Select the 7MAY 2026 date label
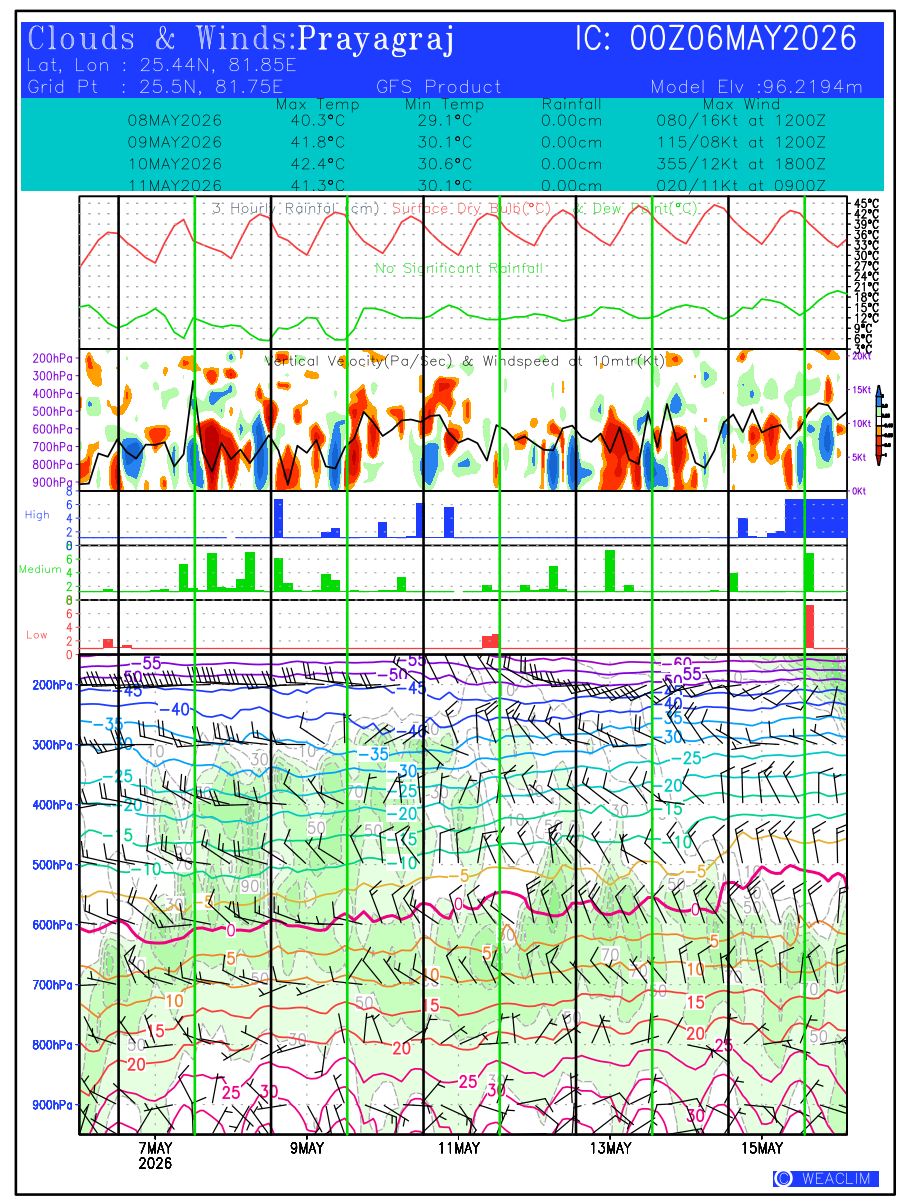The image size is (900, 1200). click(x=155, y=1155)
